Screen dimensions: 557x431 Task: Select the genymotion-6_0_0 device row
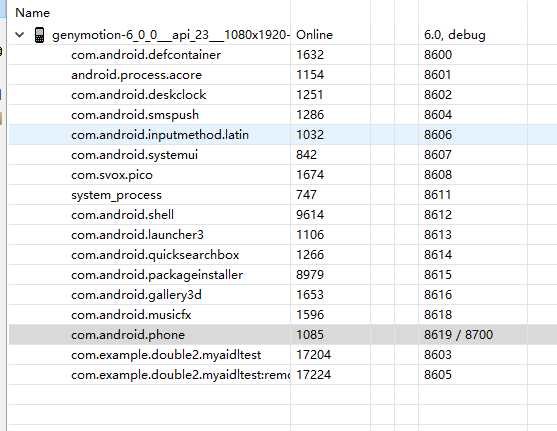[x=282, y=35]
